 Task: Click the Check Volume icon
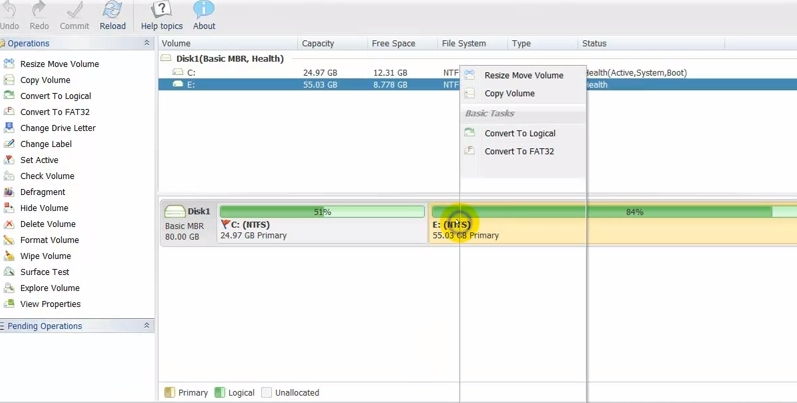tap(9, 176)
